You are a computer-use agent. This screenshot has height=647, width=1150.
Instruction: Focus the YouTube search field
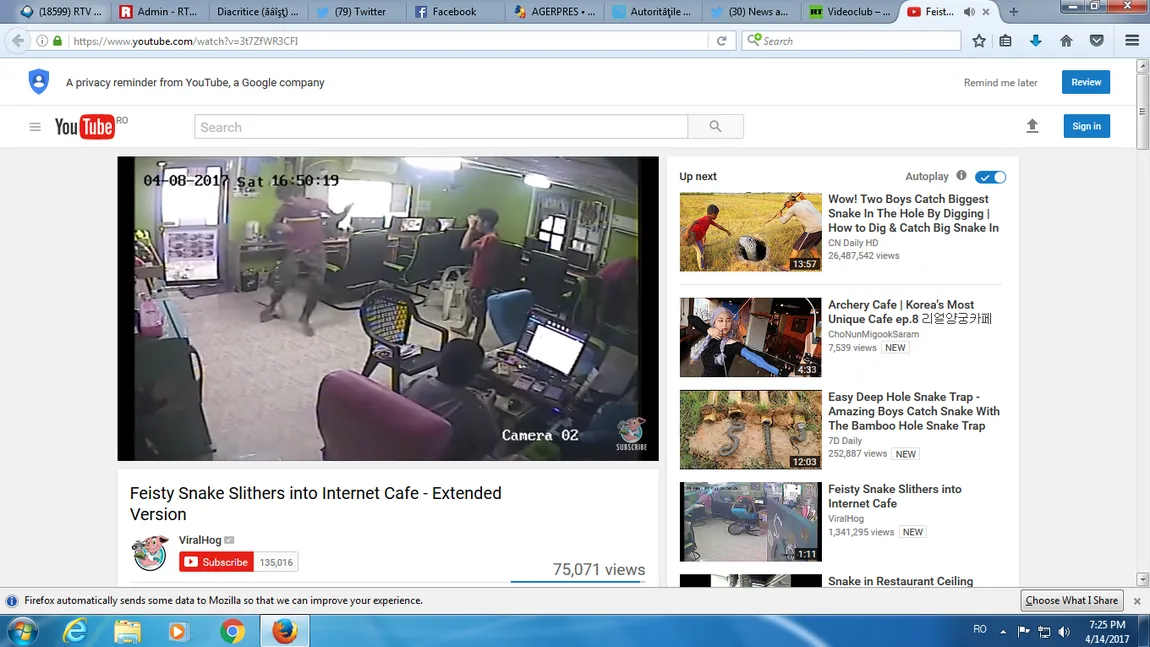coord(441,127)
